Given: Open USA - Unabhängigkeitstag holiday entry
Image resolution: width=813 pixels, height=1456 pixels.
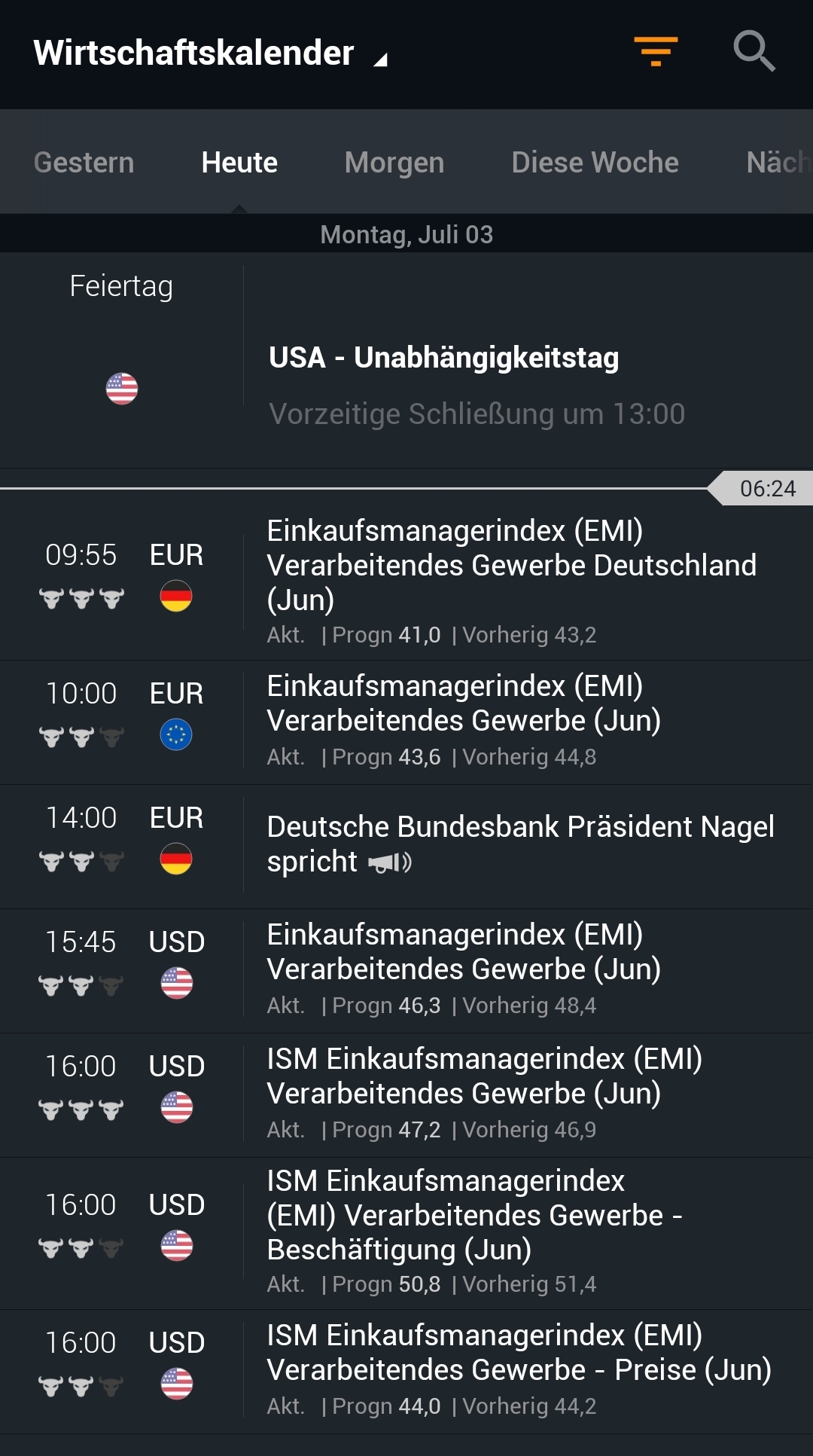Looking at the screenshot, I should (x=444, y=358).
